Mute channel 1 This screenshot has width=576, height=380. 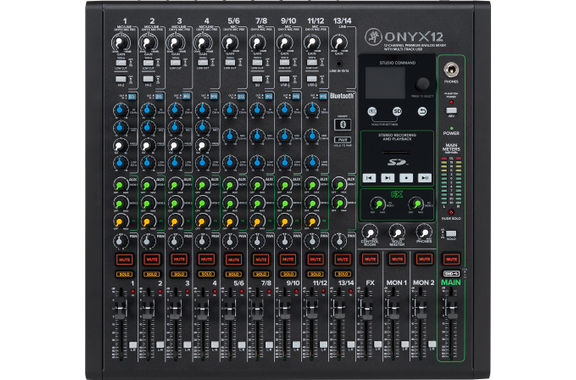tap(125, 259)
